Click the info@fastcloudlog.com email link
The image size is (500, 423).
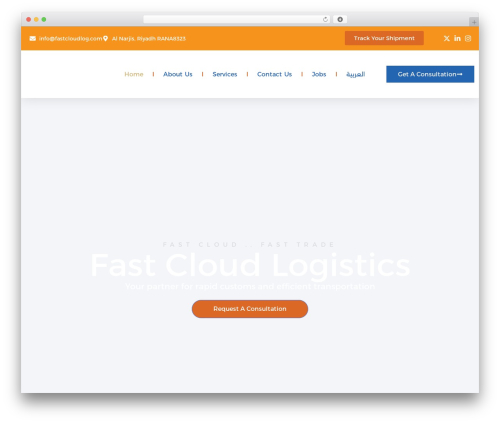pos(70,38)
